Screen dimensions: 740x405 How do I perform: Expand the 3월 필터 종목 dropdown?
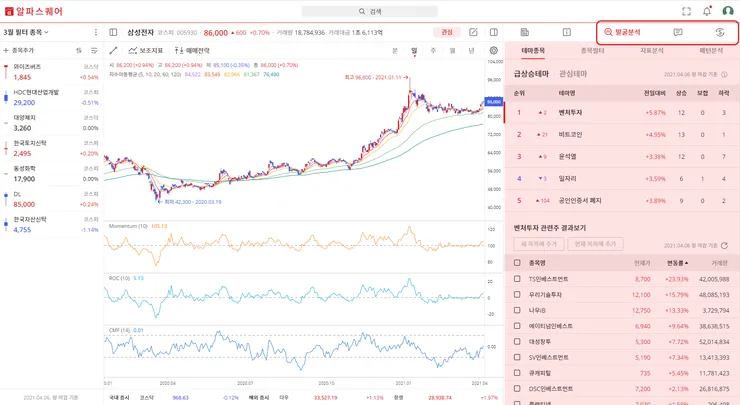(x=26, y=32)
